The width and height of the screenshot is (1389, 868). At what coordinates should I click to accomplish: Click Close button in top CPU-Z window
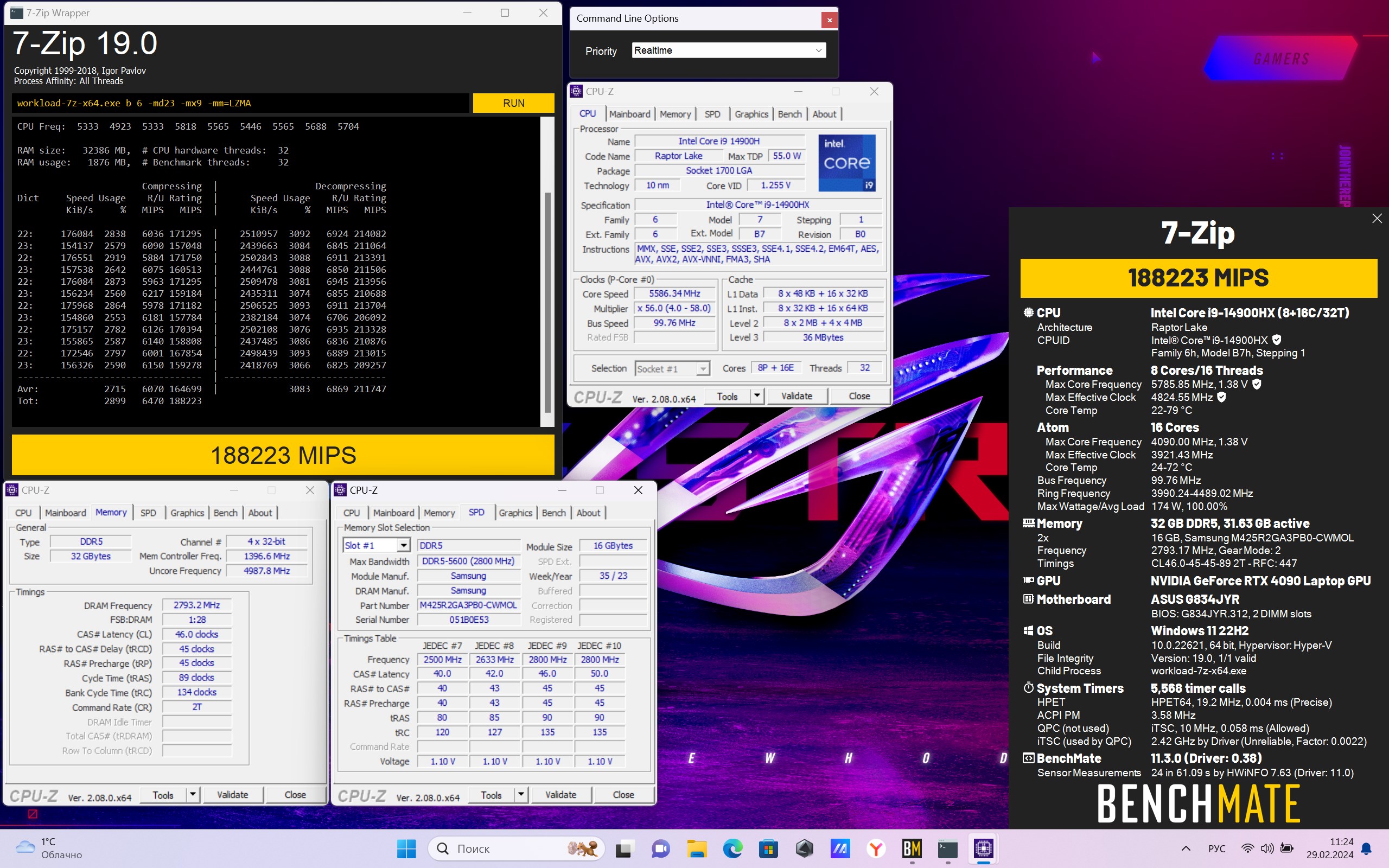[x=859, y=395]
